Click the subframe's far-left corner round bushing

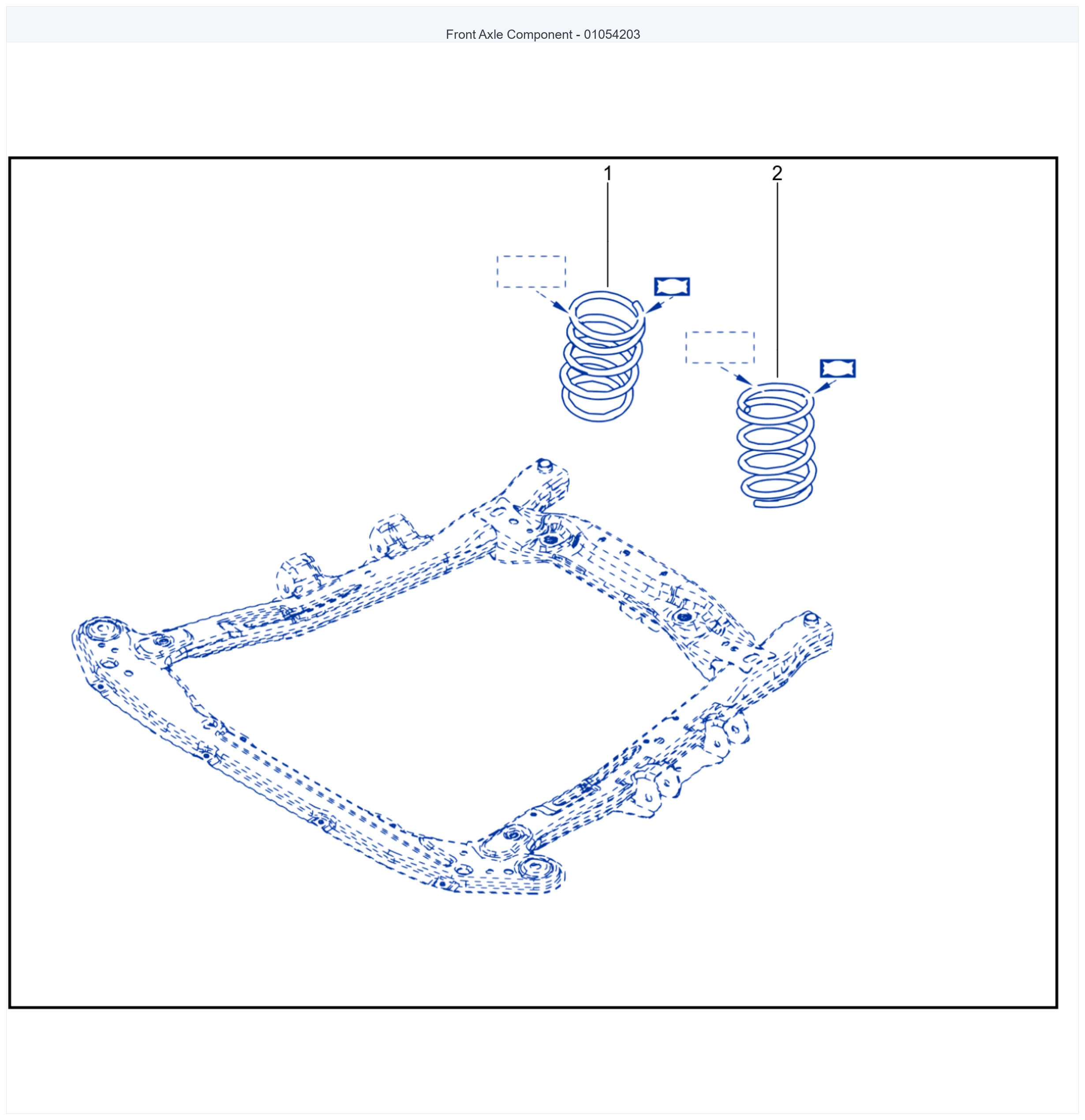coord(101,630)
